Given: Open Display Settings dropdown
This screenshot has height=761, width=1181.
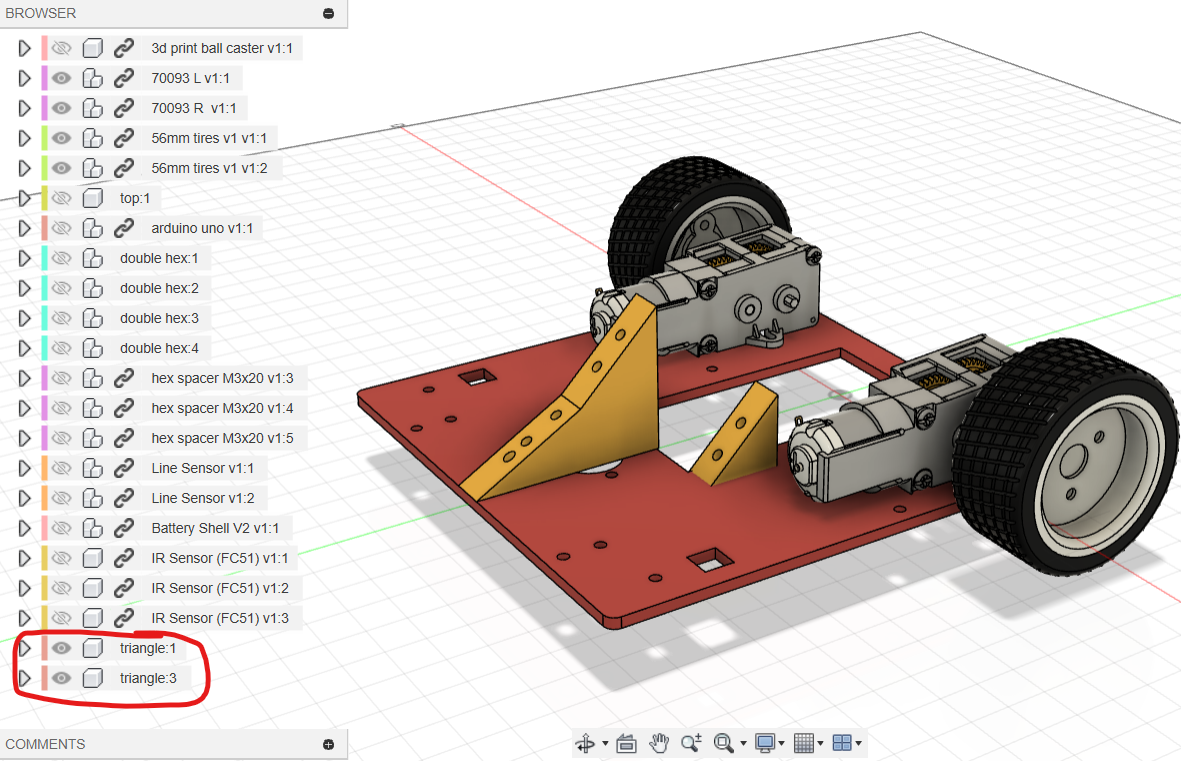Looking at the screenshot, I should click(767, 743).
